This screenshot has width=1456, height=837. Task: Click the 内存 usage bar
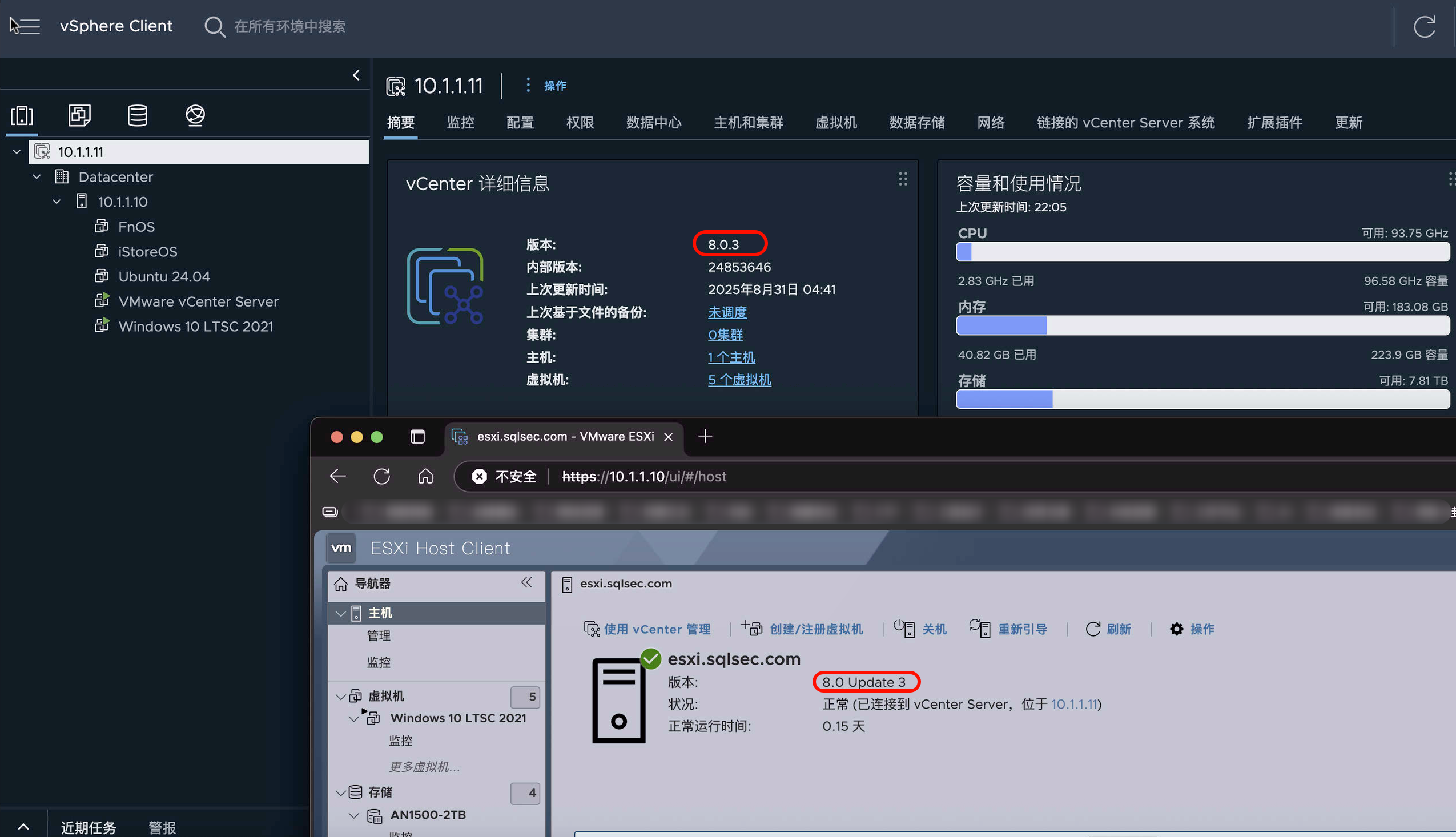click(x=1202, y=325)
